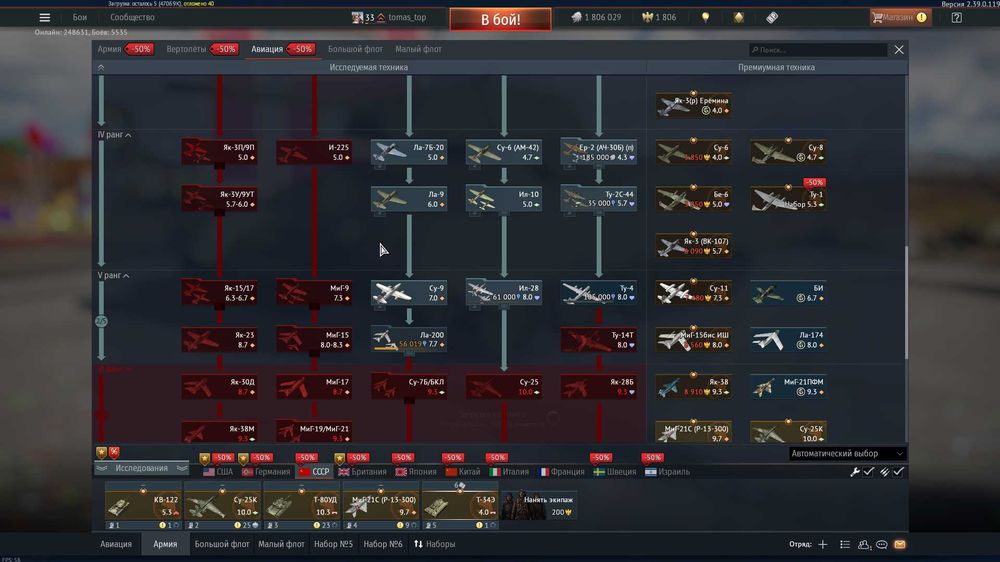
Task: Select the Ил-10 aircraft
Action: click(x=504, y=199)
